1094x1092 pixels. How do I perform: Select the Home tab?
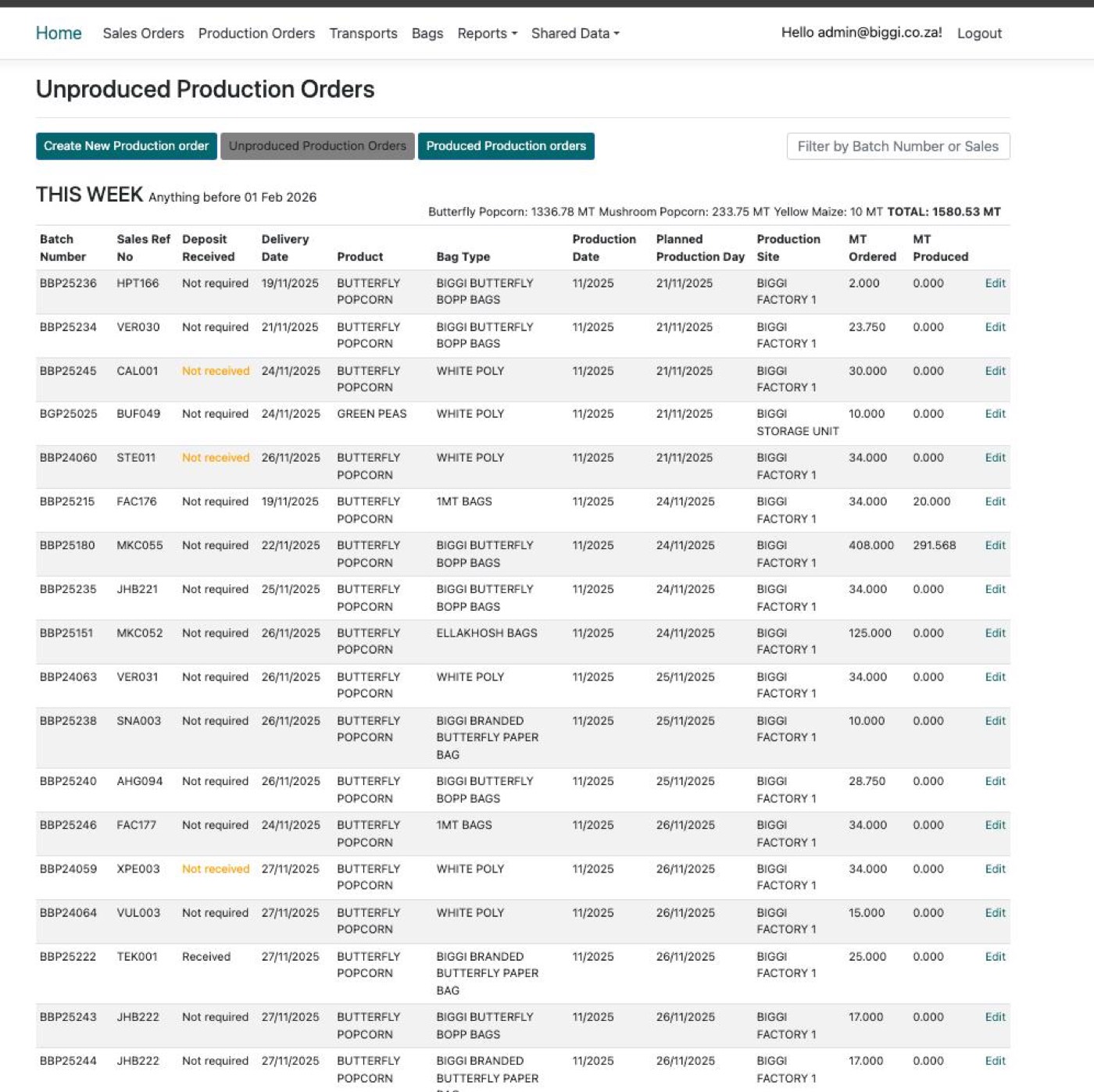(x=58, y=33)
